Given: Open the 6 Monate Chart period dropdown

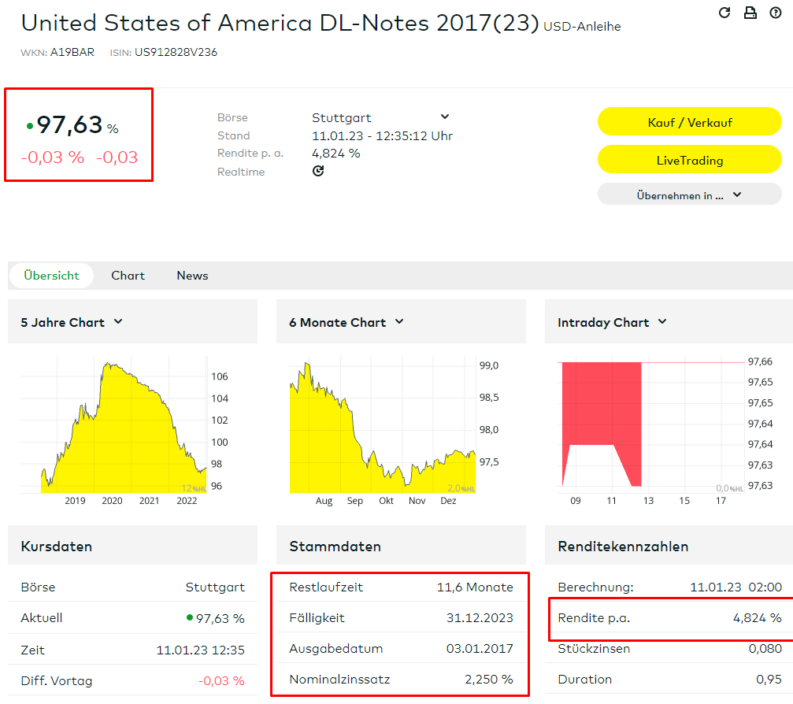Looking at the screenshot, I should pos(399,322).
